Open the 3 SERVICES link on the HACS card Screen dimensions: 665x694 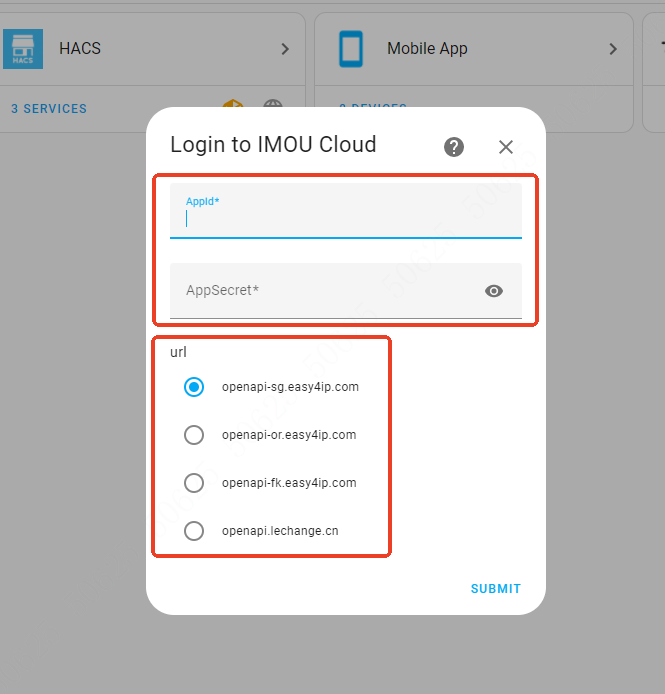pyautogui.click(x=49, y=108)
